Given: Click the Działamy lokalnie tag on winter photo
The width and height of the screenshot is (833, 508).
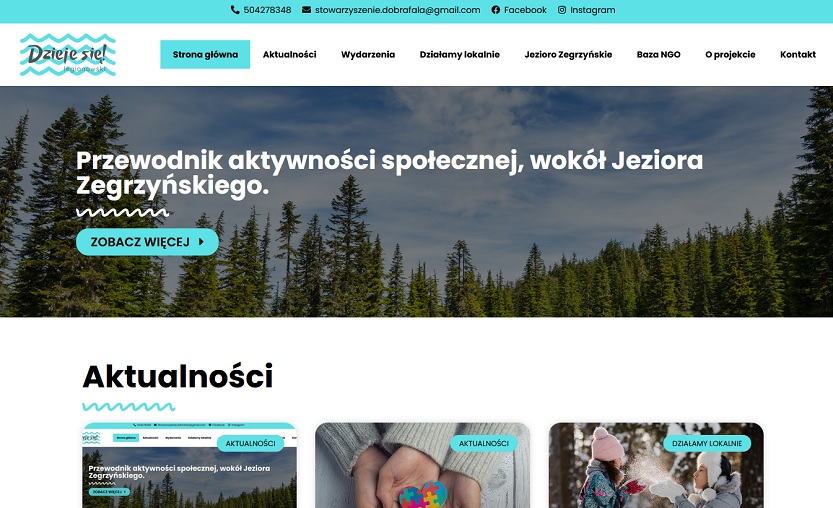Looking at the screenshot, I should pyautogui.click(x=707, y=443).
